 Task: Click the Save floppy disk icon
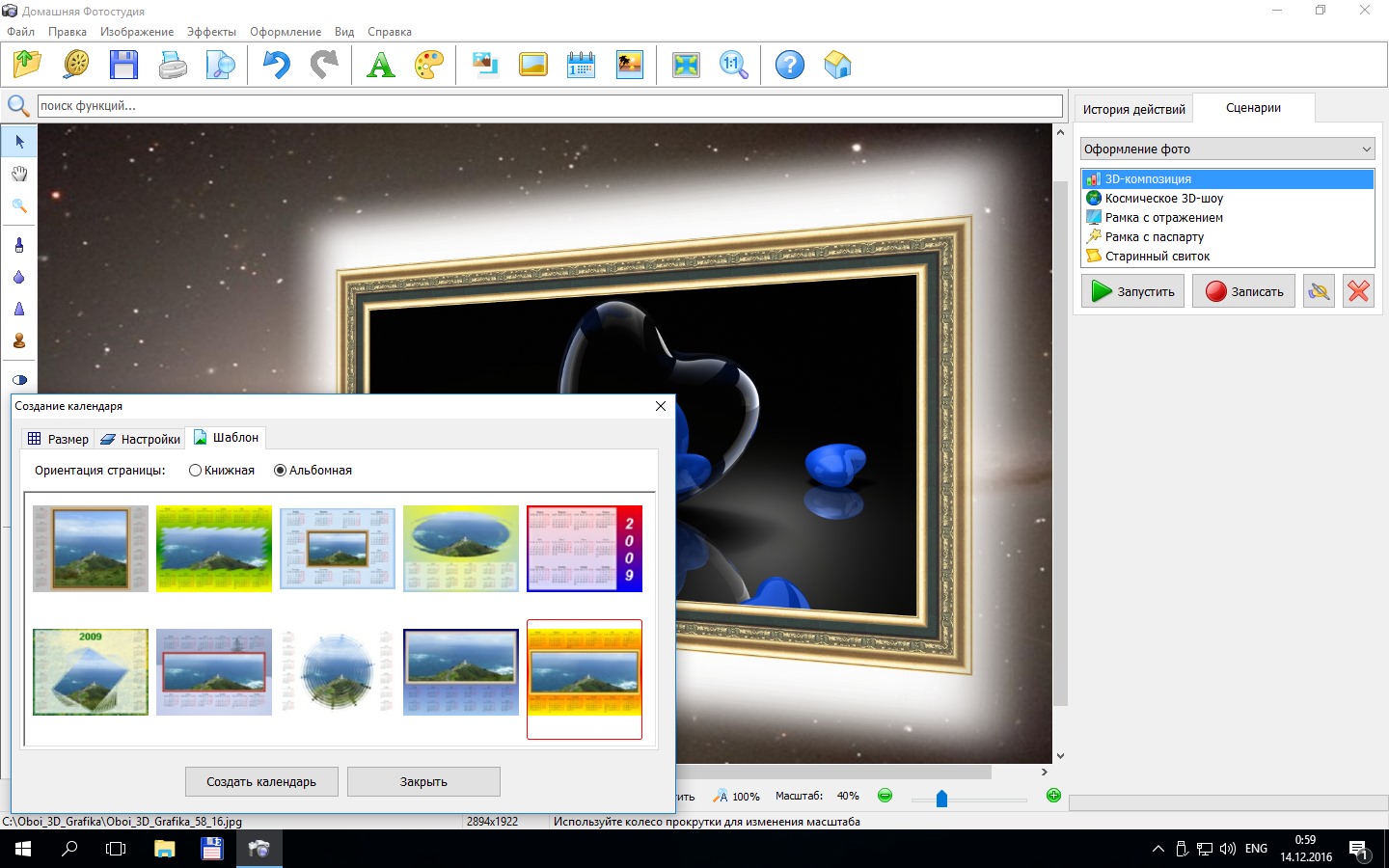coord(123,66)
